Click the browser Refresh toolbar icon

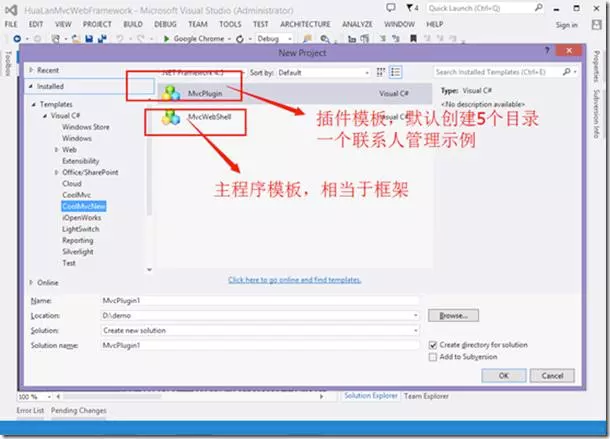(x=240, y=39)
